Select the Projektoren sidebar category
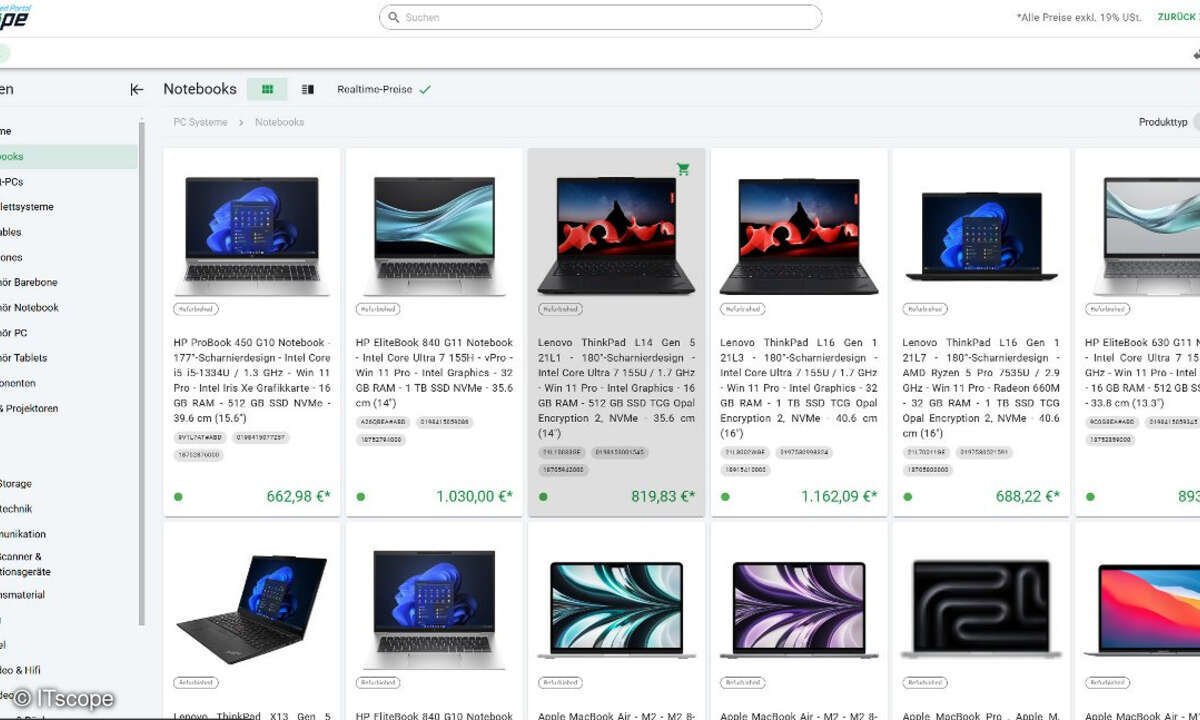Viewport: 1200px width, 720px height. [x=30, y=408]
